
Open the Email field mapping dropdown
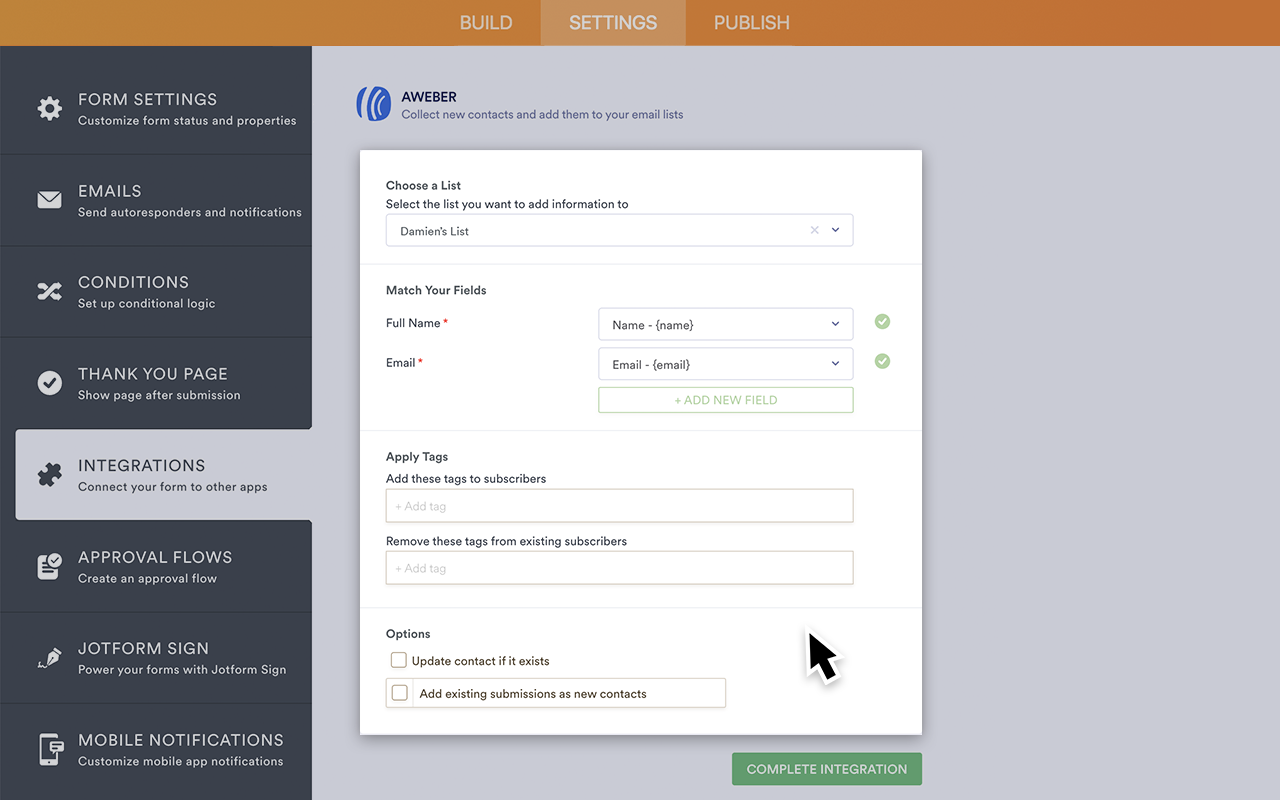click(x=725, y=364)
